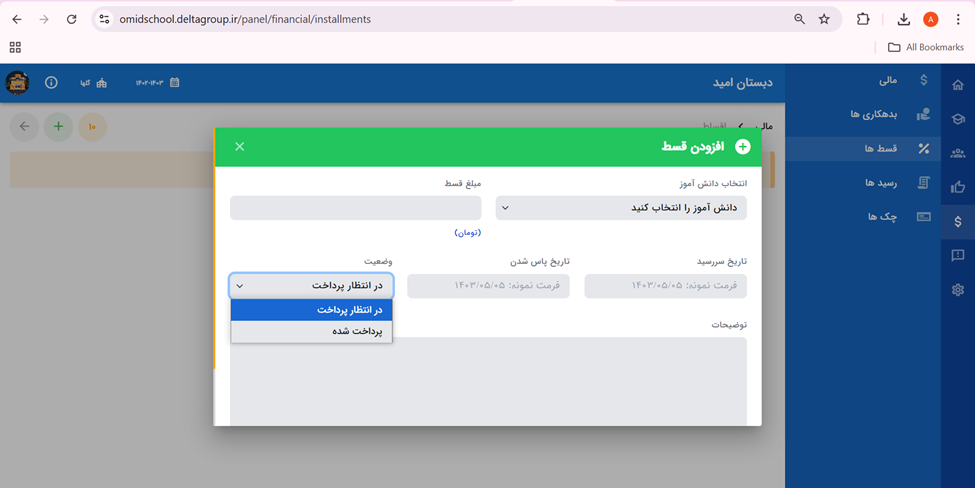Bookmark this page with star icon
Viewport: 975px width, 488px height.
point(824,19)
